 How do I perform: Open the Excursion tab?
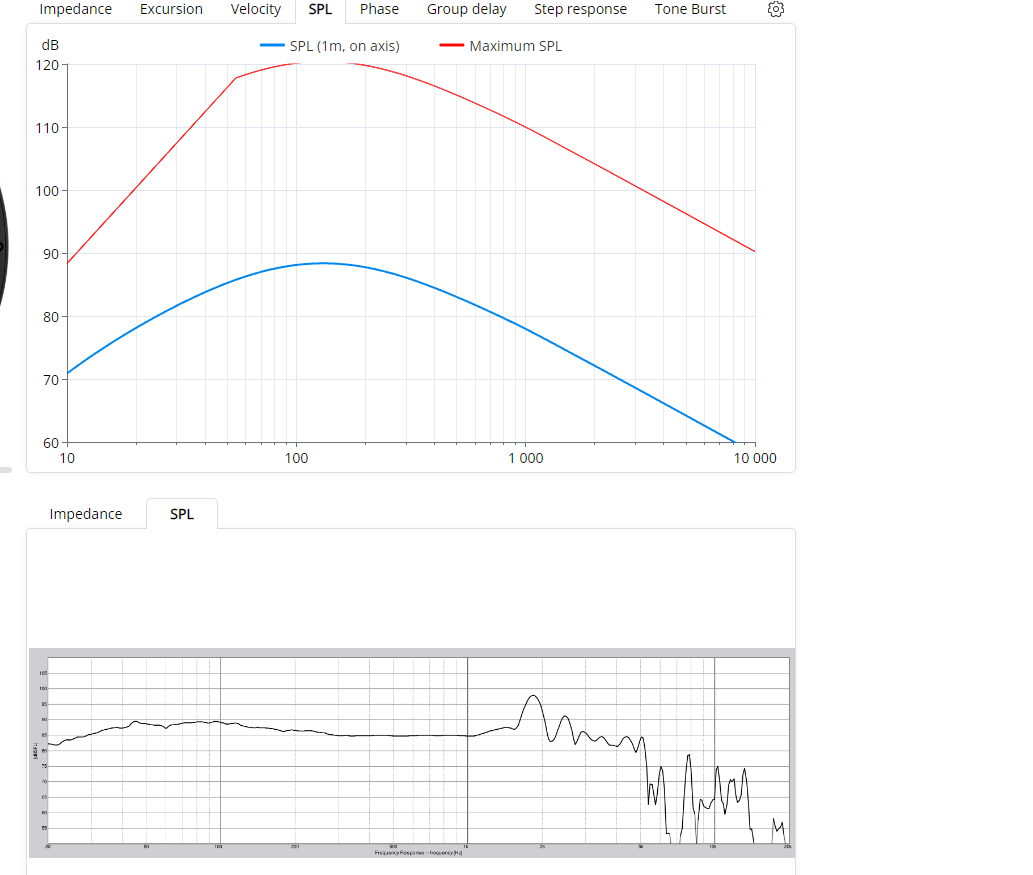tap(171, 9)
